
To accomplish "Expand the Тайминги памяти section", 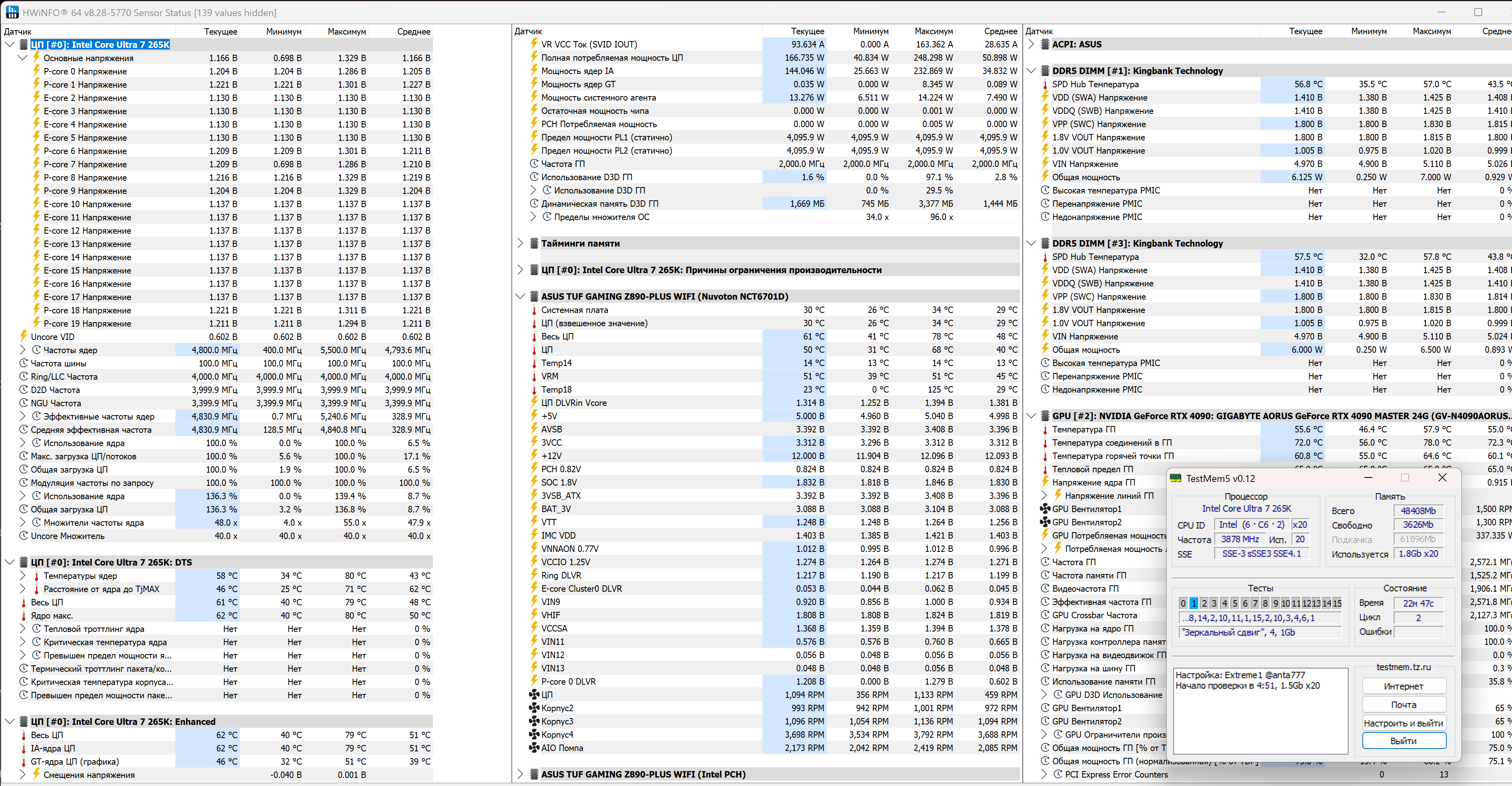I will [x=520, y=244].
